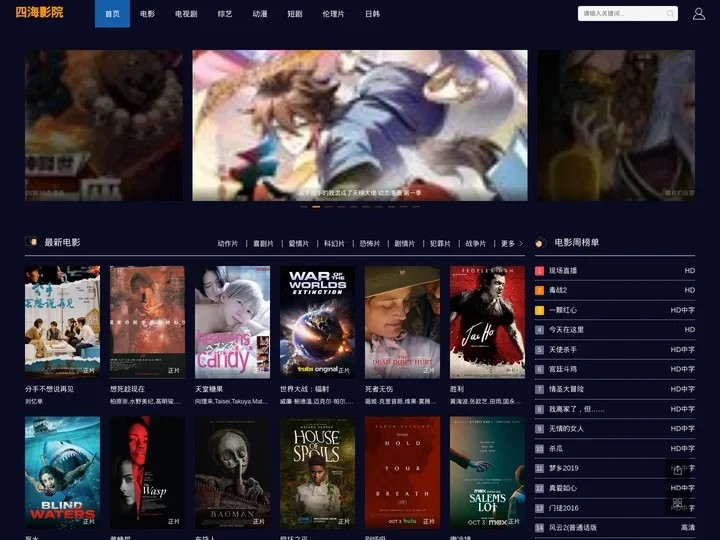Open rank 11 entry 梦乡2019

[x=615, y=468]
